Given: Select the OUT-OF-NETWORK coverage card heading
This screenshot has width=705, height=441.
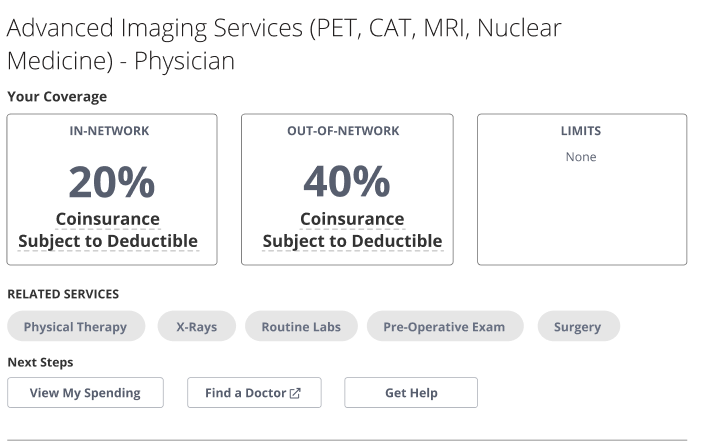Looking at the screenshot, I should pos(343,131).
